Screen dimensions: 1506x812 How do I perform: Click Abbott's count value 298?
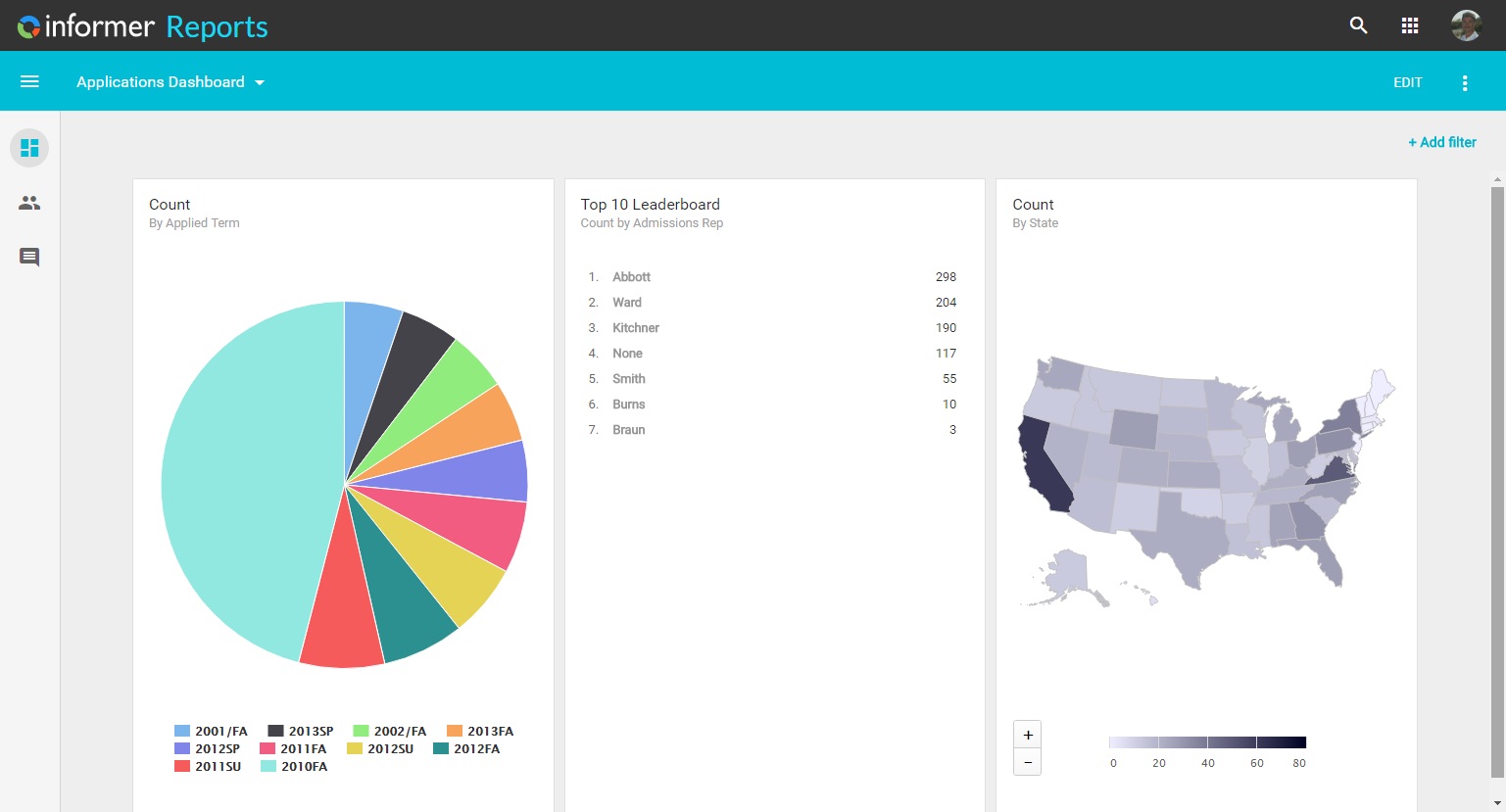point(946,277)
